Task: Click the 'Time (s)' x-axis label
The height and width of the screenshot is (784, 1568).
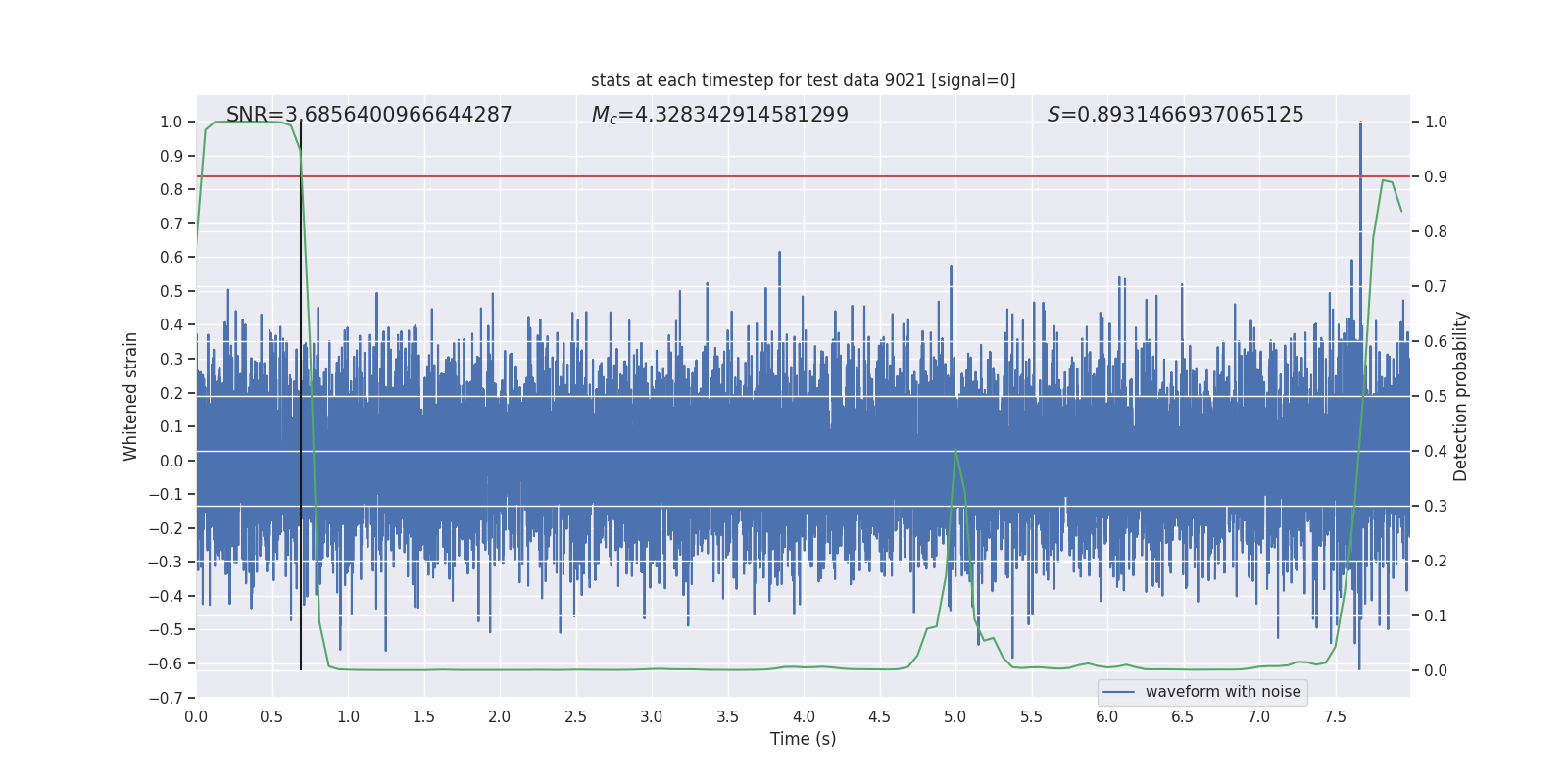Action: coord(803,739)
